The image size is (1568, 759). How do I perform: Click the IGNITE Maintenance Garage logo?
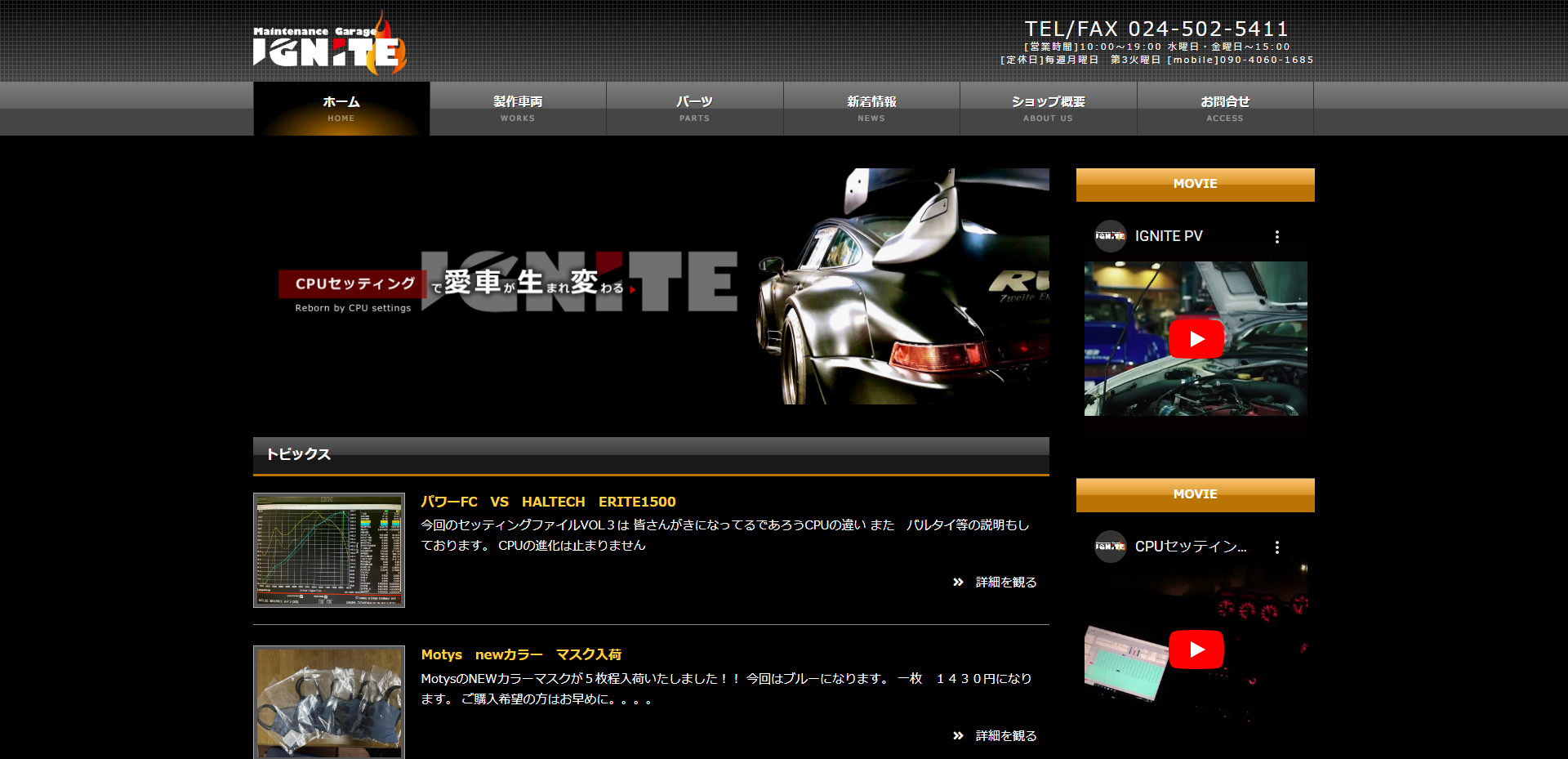pos(329,47)
